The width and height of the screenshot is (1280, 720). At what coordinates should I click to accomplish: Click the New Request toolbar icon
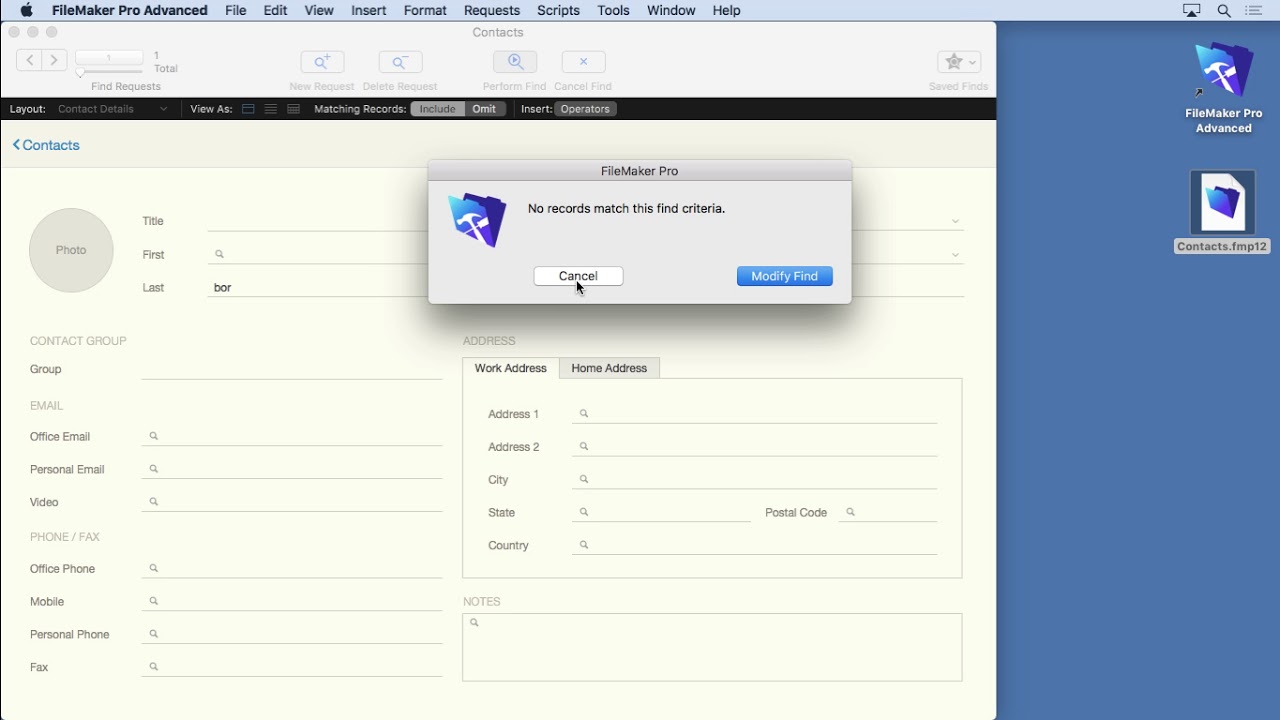pos(322,62)
